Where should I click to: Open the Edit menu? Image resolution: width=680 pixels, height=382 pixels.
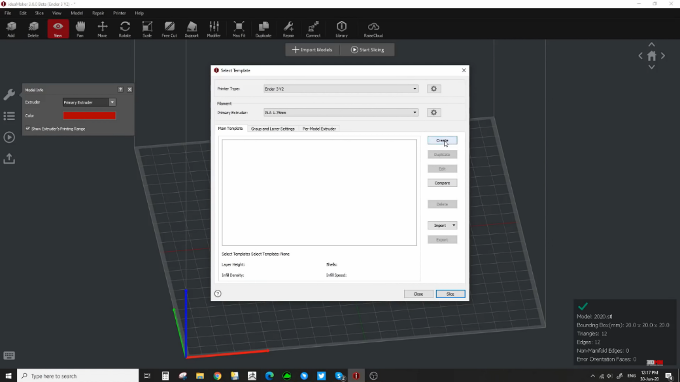pos(23,13)
